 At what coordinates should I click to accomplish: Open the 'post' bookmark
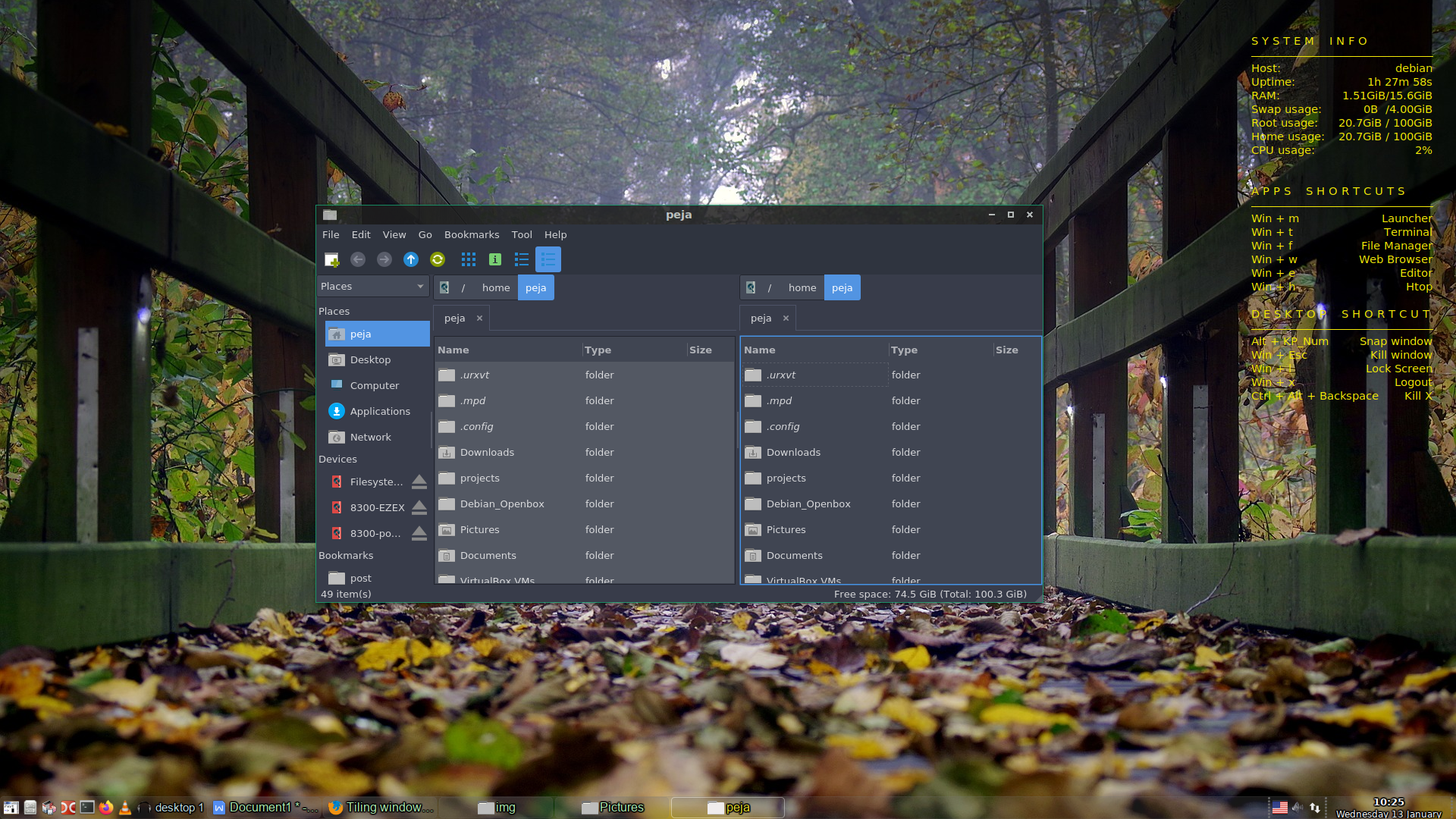(378, 578)
